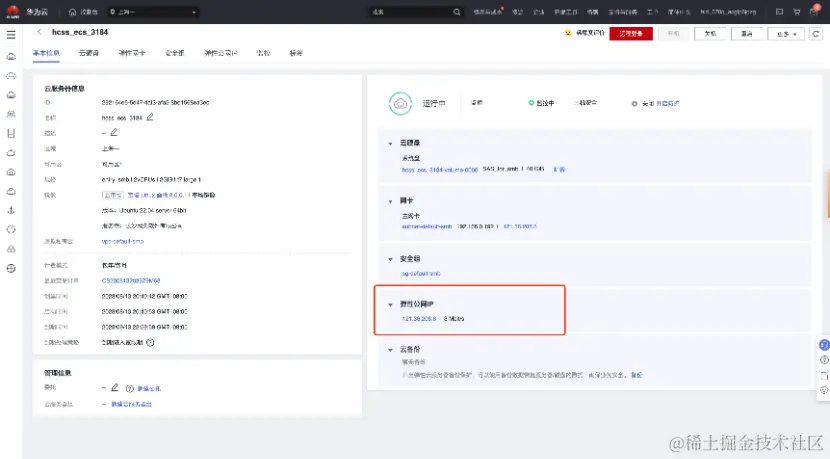Screen dimensions: 830x459
Task: Open the vpc-default-smb link
Action: click(122, 241)
